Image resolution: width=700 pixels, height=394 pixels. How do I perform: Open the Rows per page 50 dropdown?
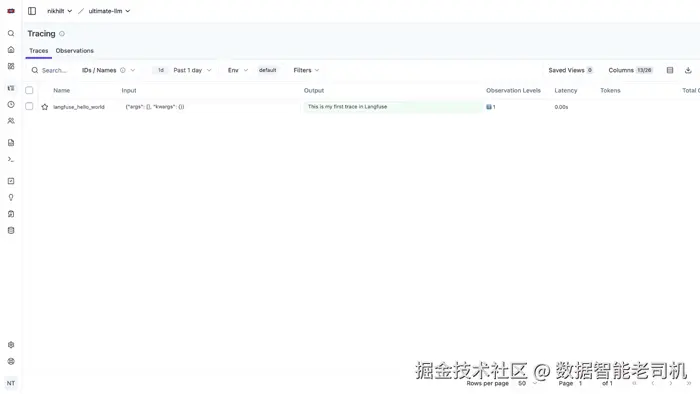527,383
